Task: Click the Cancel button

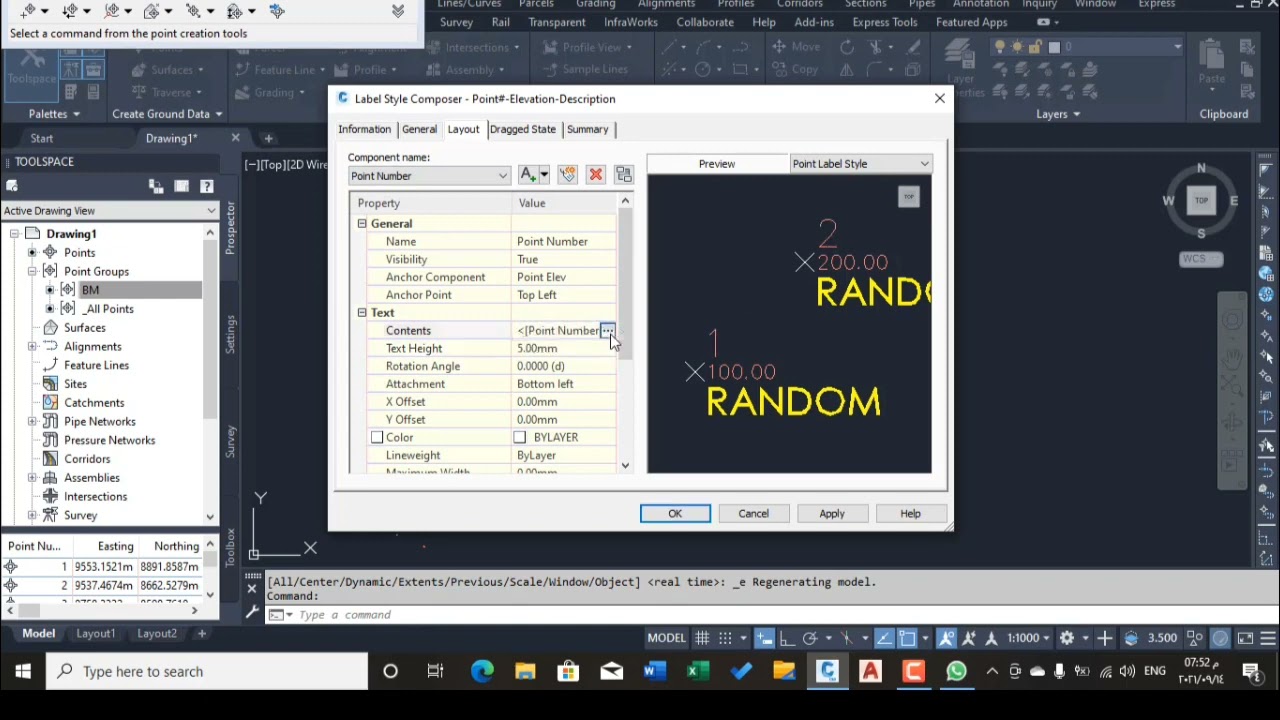Action: tap(753, 514)
